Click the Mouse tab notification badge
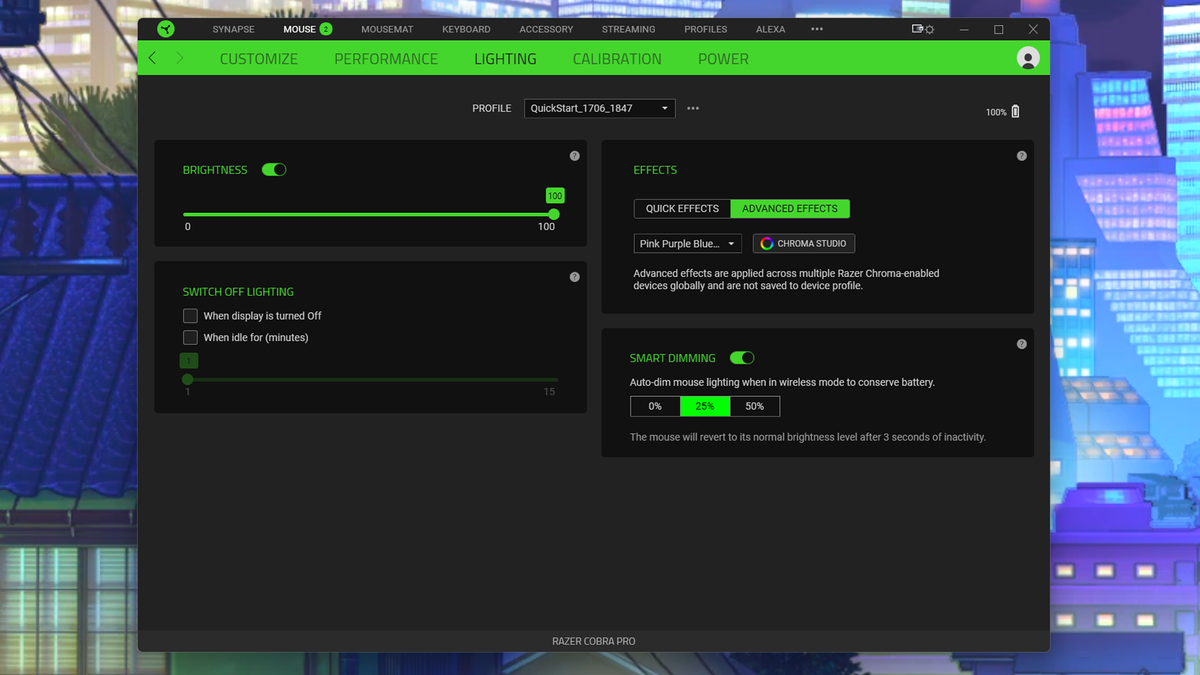 (326, 29)
